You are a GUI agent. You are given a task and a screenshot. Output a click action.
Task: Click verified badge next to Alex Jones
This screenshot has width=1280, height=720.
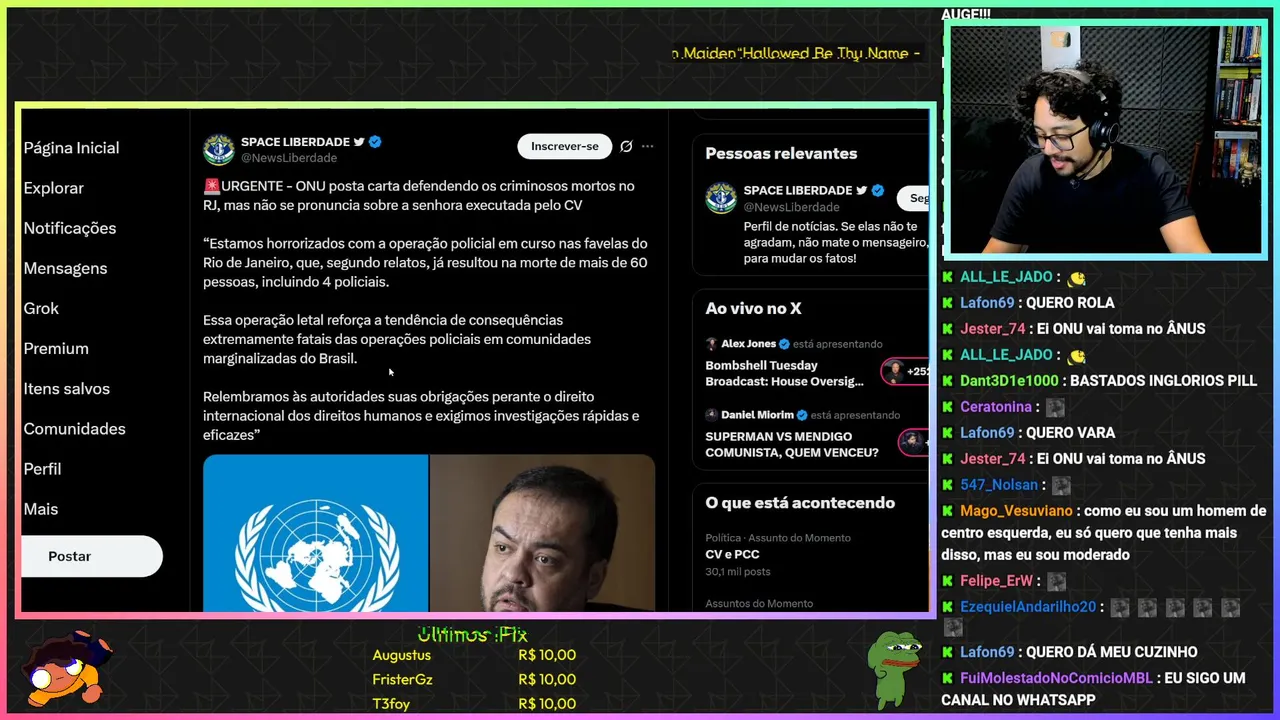click(x=784, y=344)
